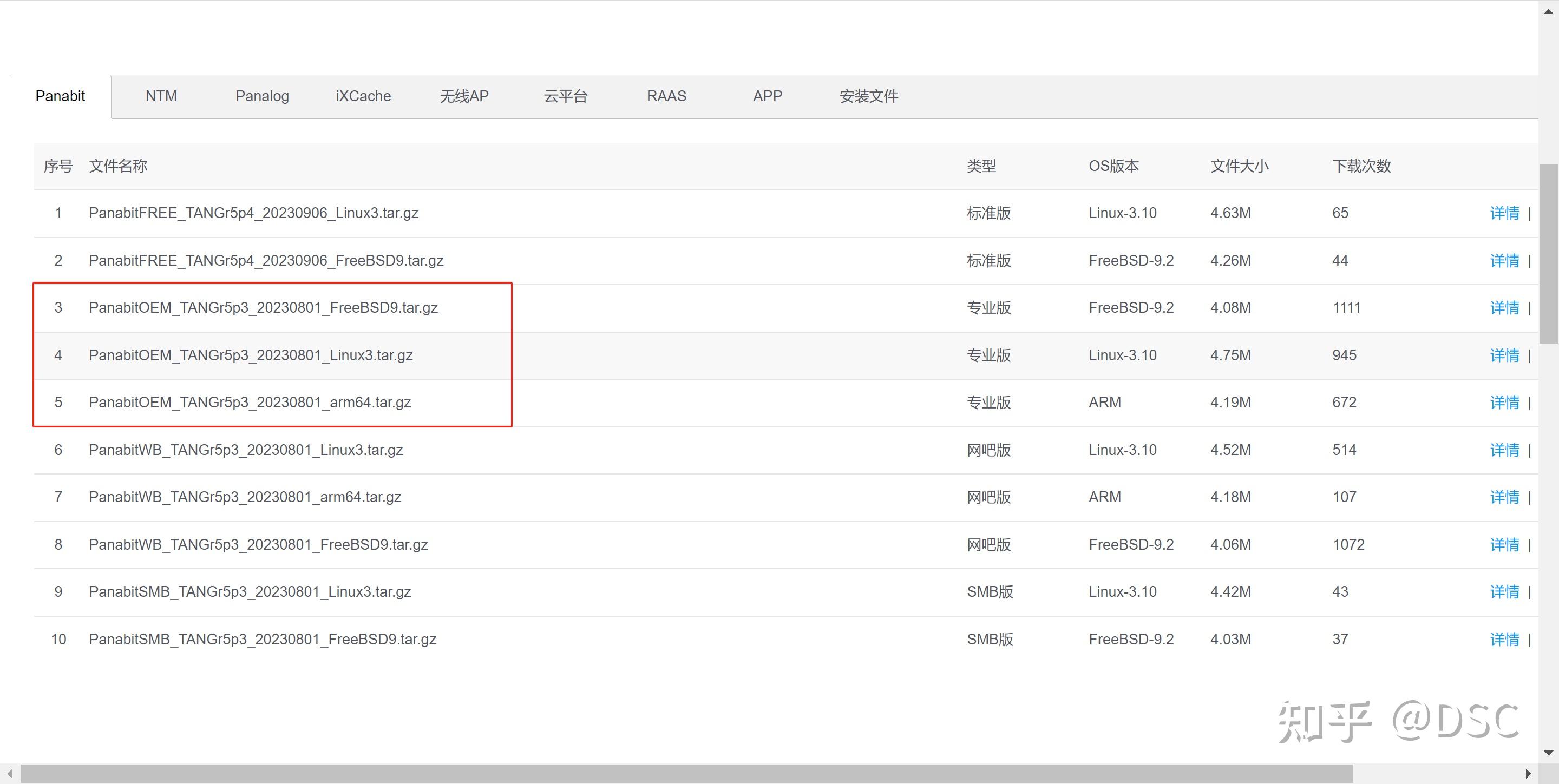Click 详情 link for PanabitFREE Linux3 file
The width and height of the screenshot is (1559, 784).
coord(1504,213)
